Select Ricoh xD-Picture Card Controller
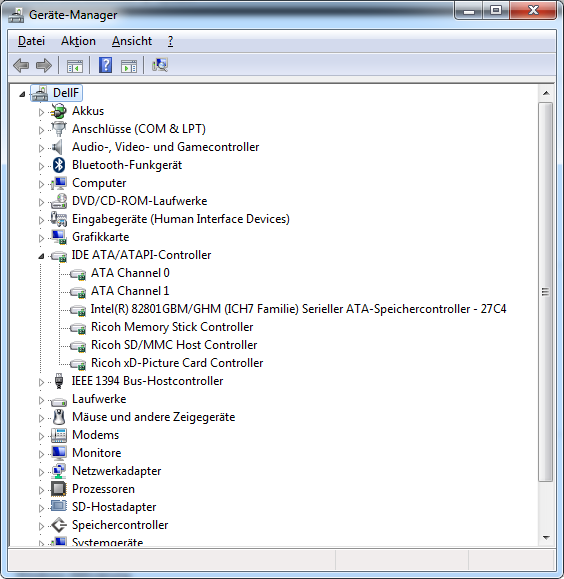Image resolution: width=564 pixels, height=579 pixels. (177, 363)
